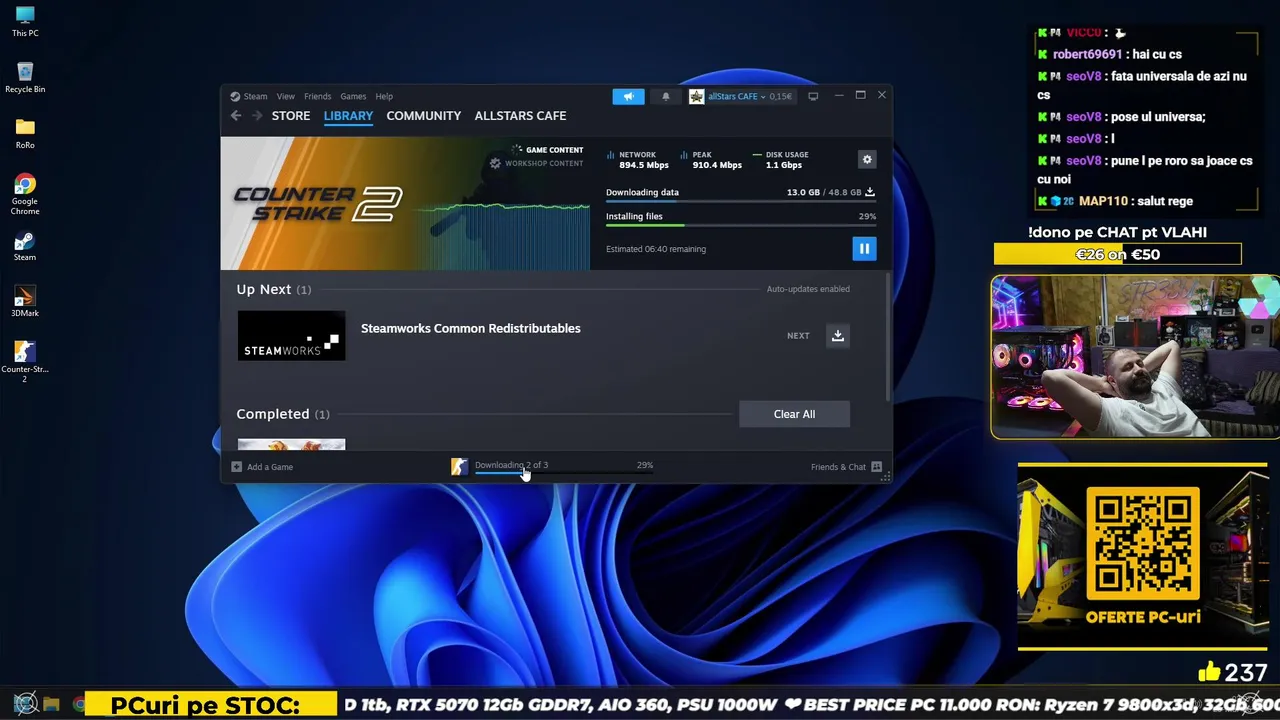Open File Explorer from taskbar

click(x=52, y=704)
